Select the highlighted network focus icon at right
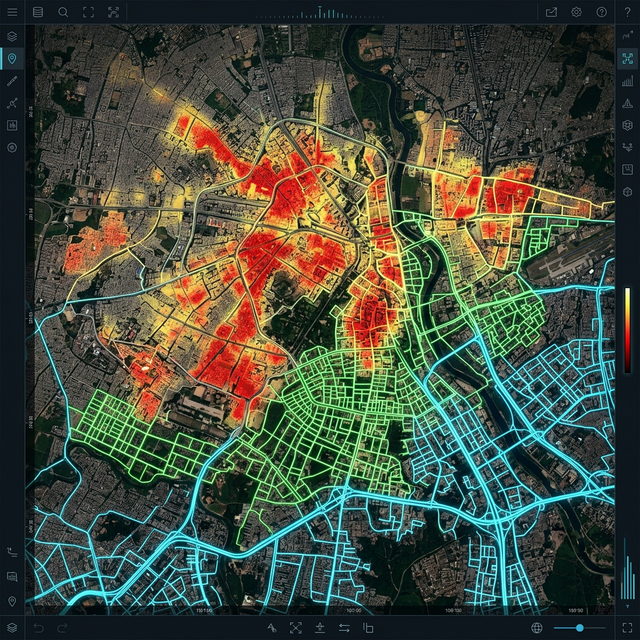Viewport: 640px width, 640px height. click(x=627, y=59)
